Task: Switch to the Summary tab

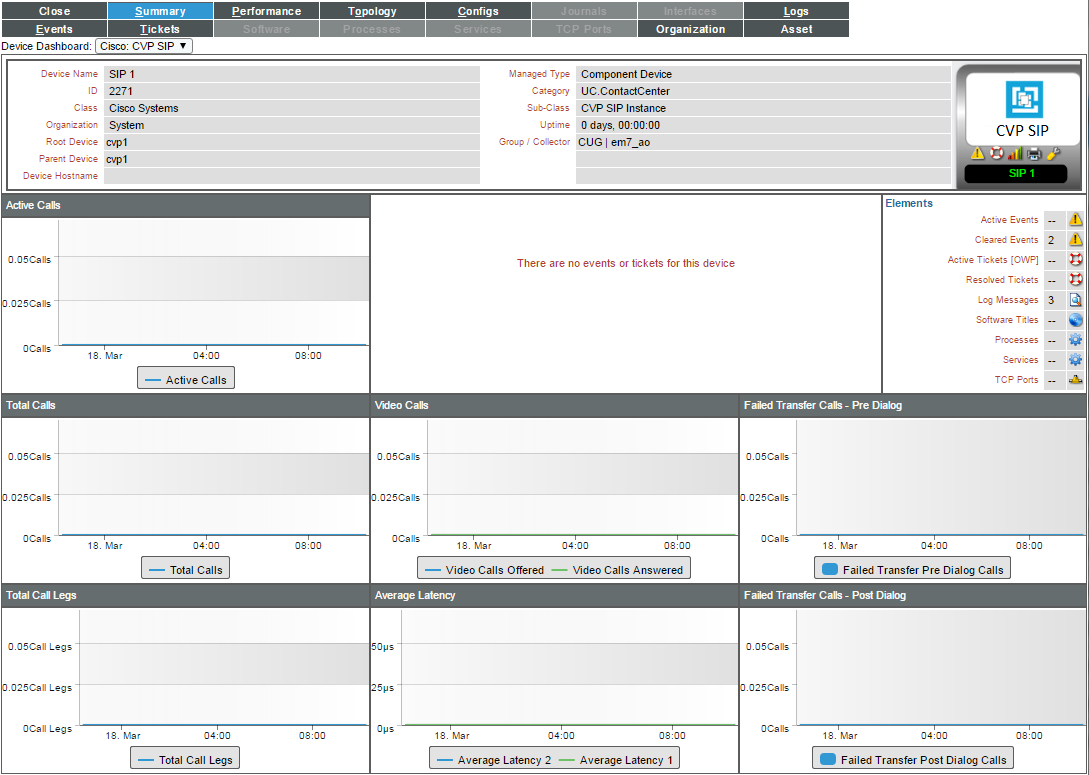Action: [x=160, y=11]
